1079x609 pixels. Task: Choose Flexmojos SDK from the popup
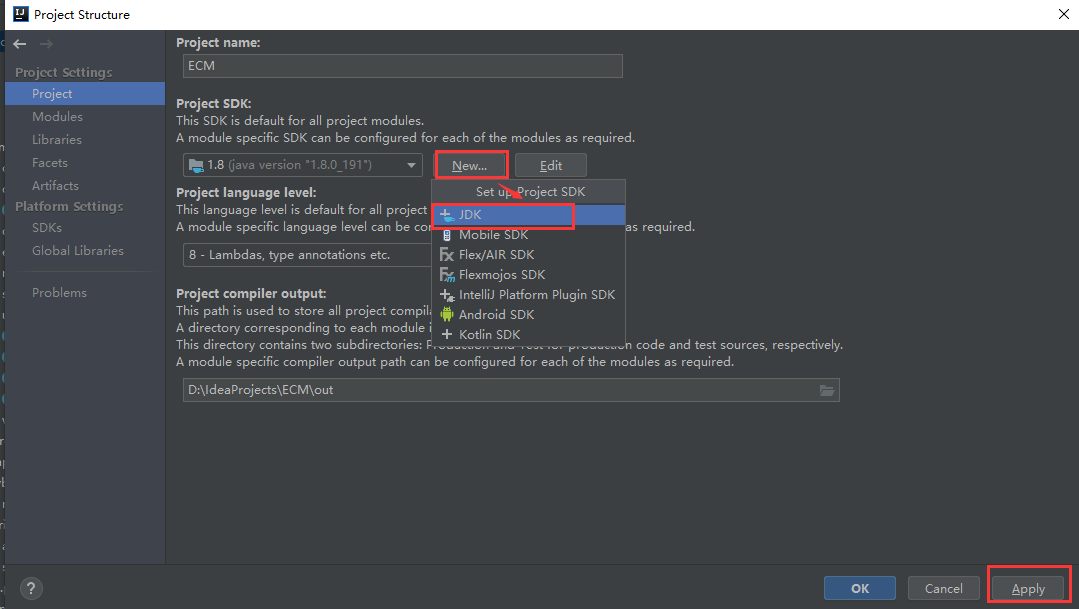pos(528,275)
